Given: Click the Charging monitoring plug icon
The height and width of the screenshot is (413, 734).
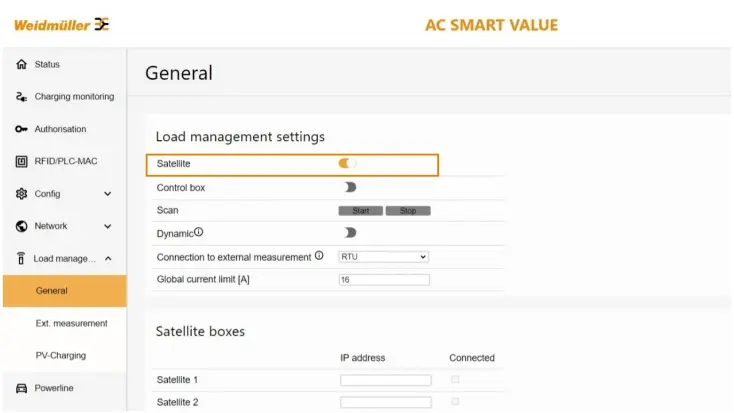Looking at the screenshot, I should [21, 97].
